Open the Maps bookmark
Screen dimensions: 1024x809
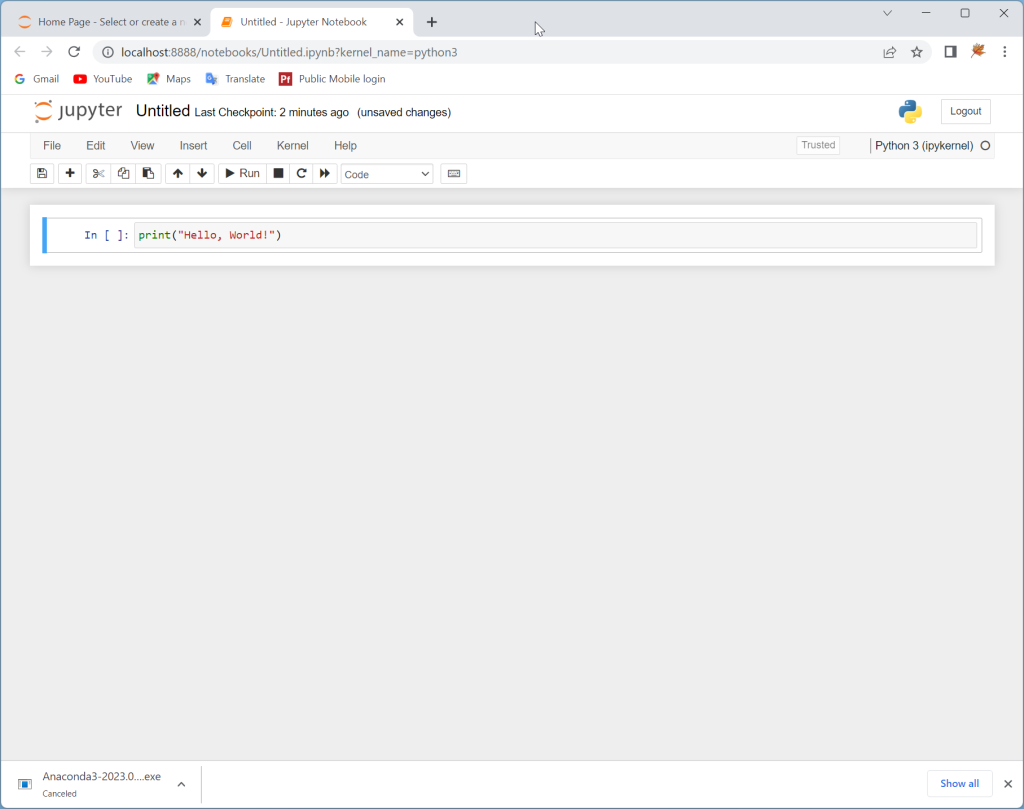coord(169,79)
